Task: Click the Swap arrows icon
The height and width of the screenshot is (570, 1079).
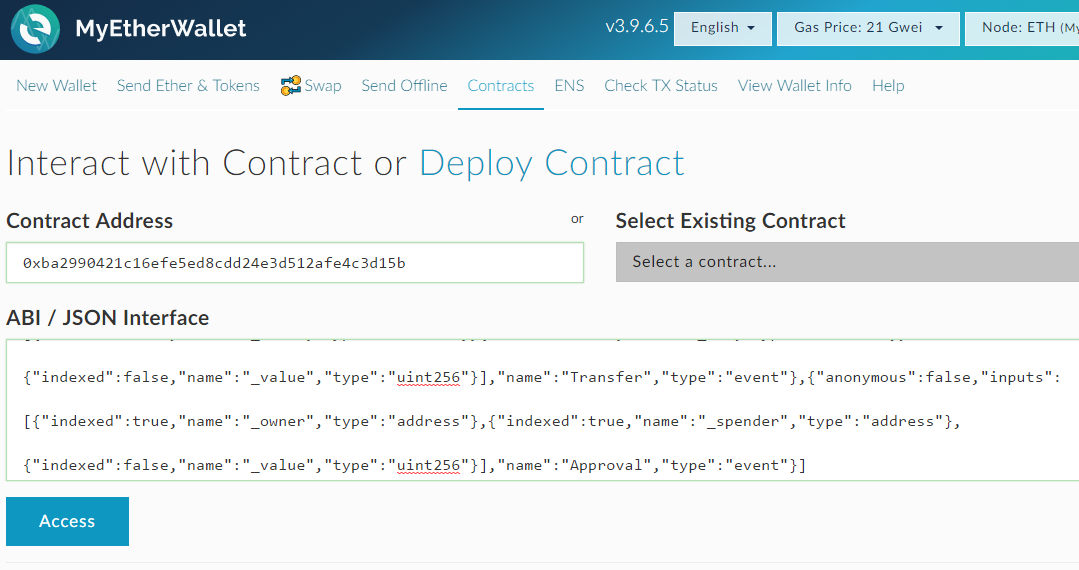Action: [x=291, y=86]
